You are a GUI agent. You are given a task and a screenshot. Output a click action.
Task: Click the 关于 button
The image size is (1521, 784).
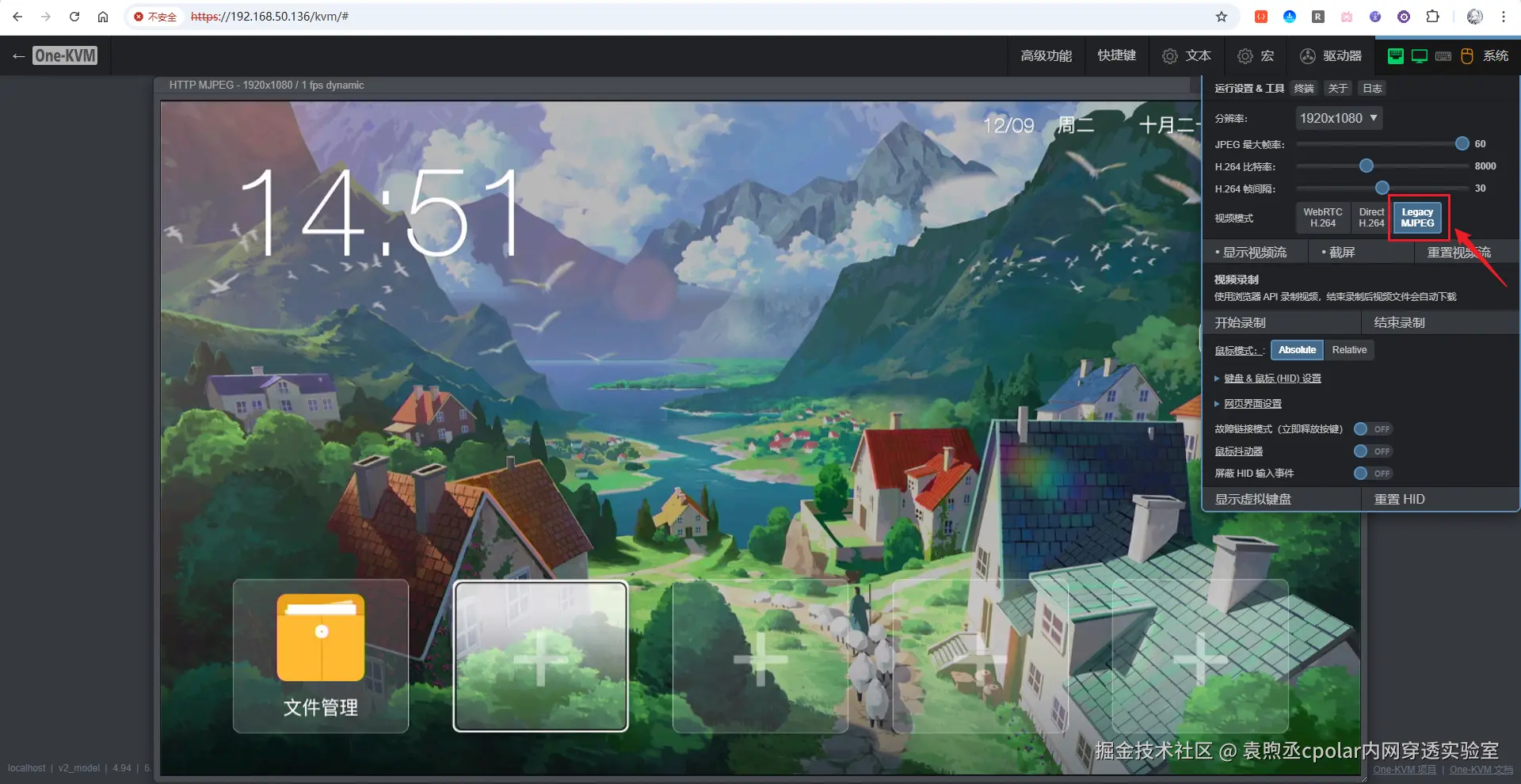coord(1338,89)
